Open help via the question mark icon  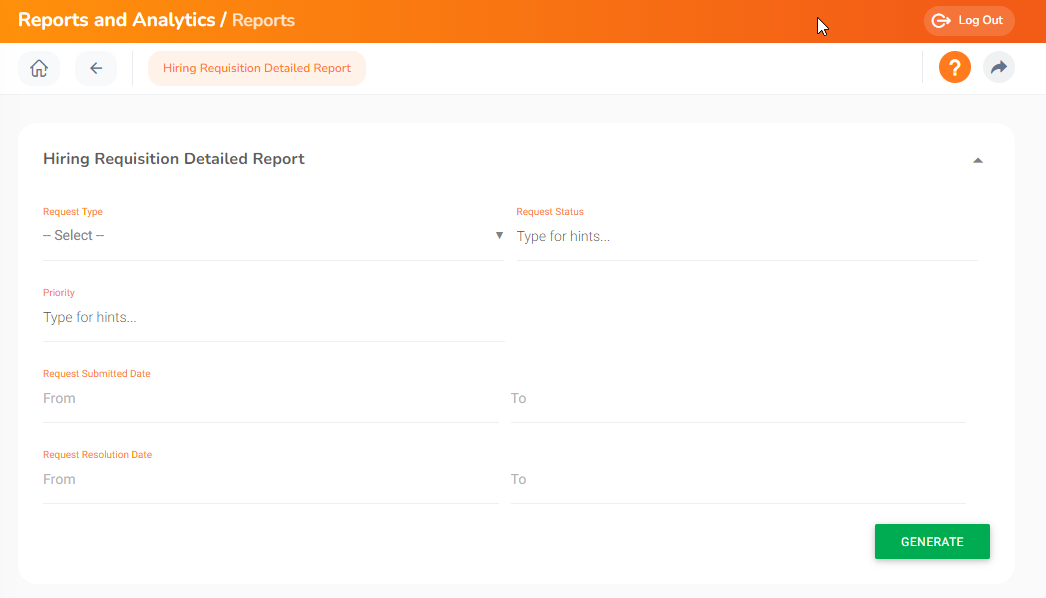pos(954,68)
